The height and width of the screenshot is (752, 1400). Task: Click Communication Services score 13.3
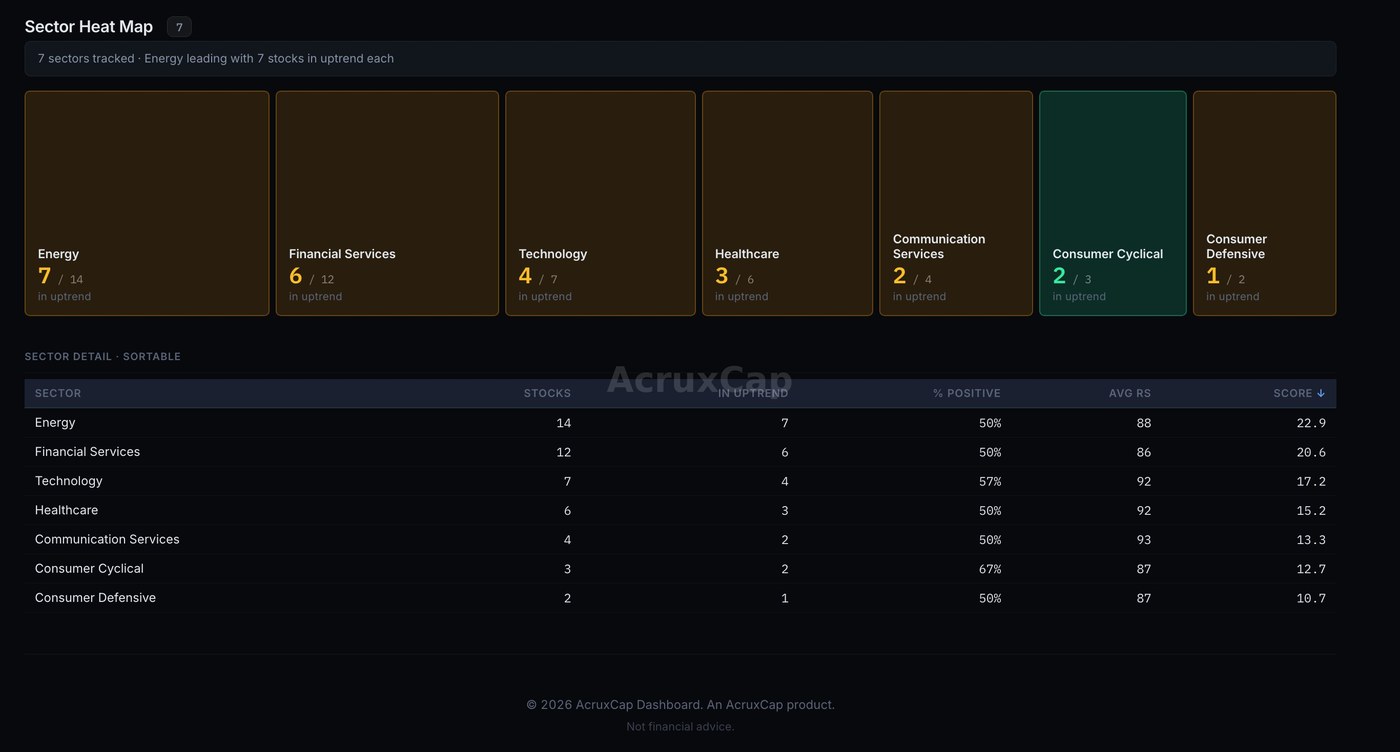[1311, 539]
